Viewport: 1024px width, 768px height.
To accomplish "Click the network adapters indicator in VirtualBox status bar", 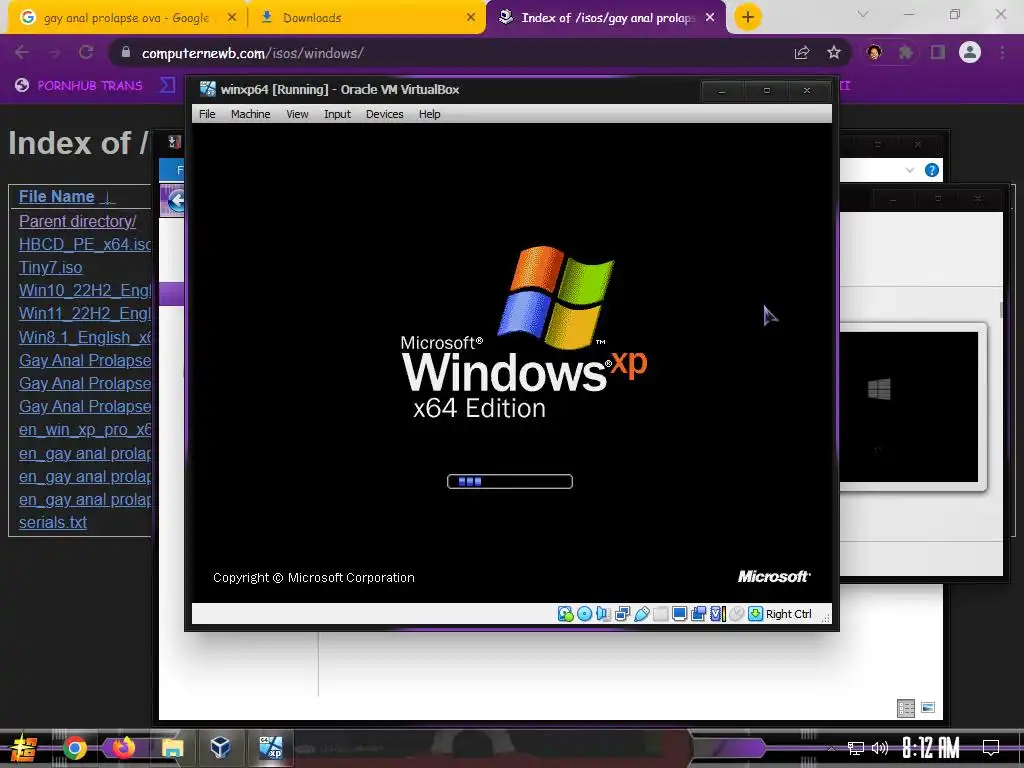I will (x=622, y=614).
